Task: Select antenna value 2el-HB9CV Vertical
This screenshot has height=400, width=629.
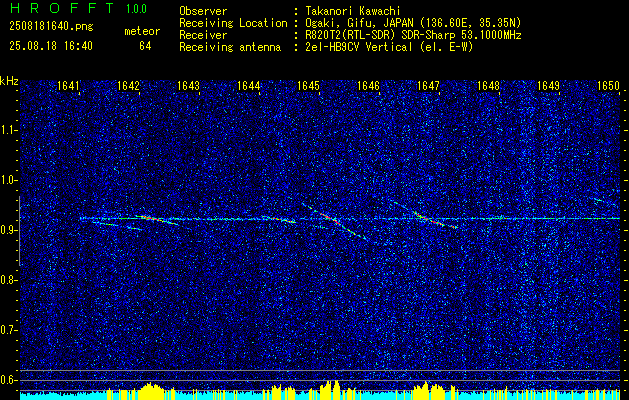Action: (388, 47)
